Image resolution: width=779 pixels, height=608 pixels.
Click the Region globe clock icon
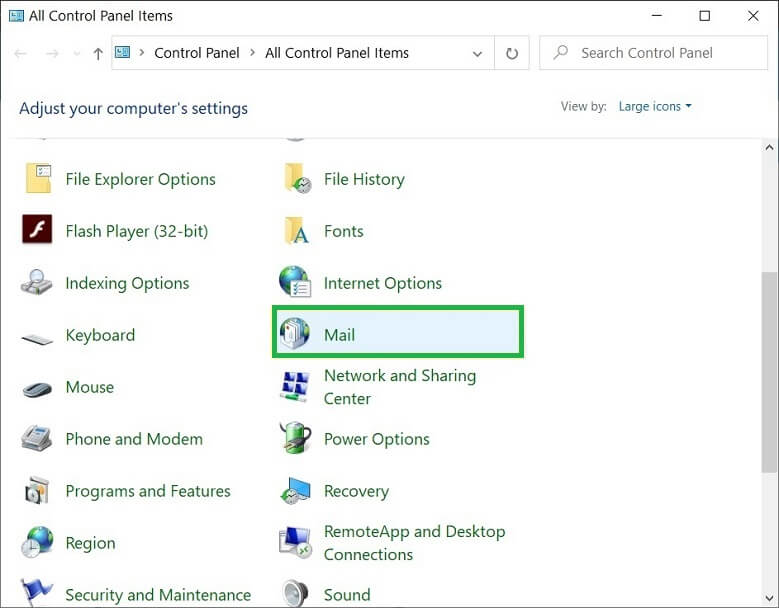pyautogui.click(x=37, y=542)
